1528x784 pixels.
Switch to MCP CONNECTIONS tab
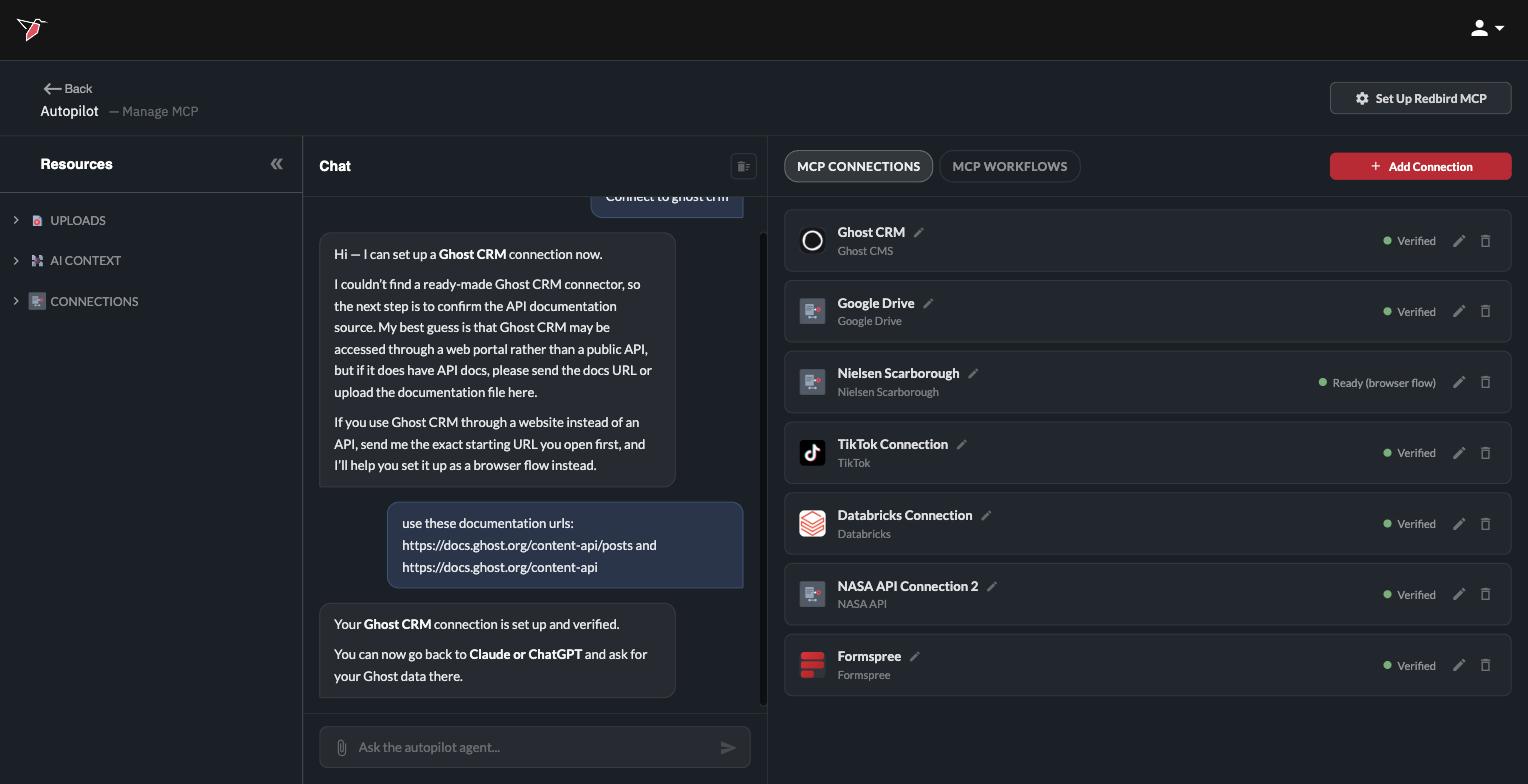pos(858,166)
